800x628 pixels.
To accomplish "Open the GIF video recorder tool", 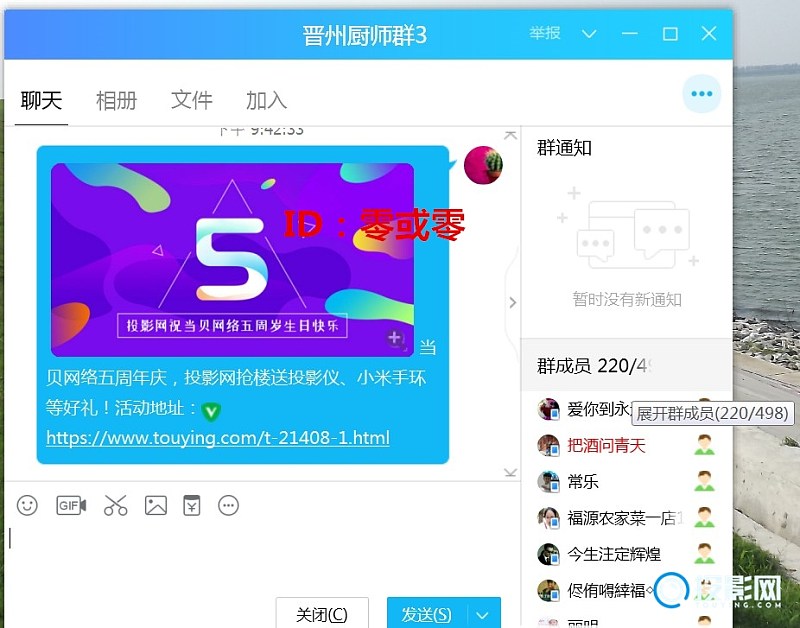I will tap(71, 506).
